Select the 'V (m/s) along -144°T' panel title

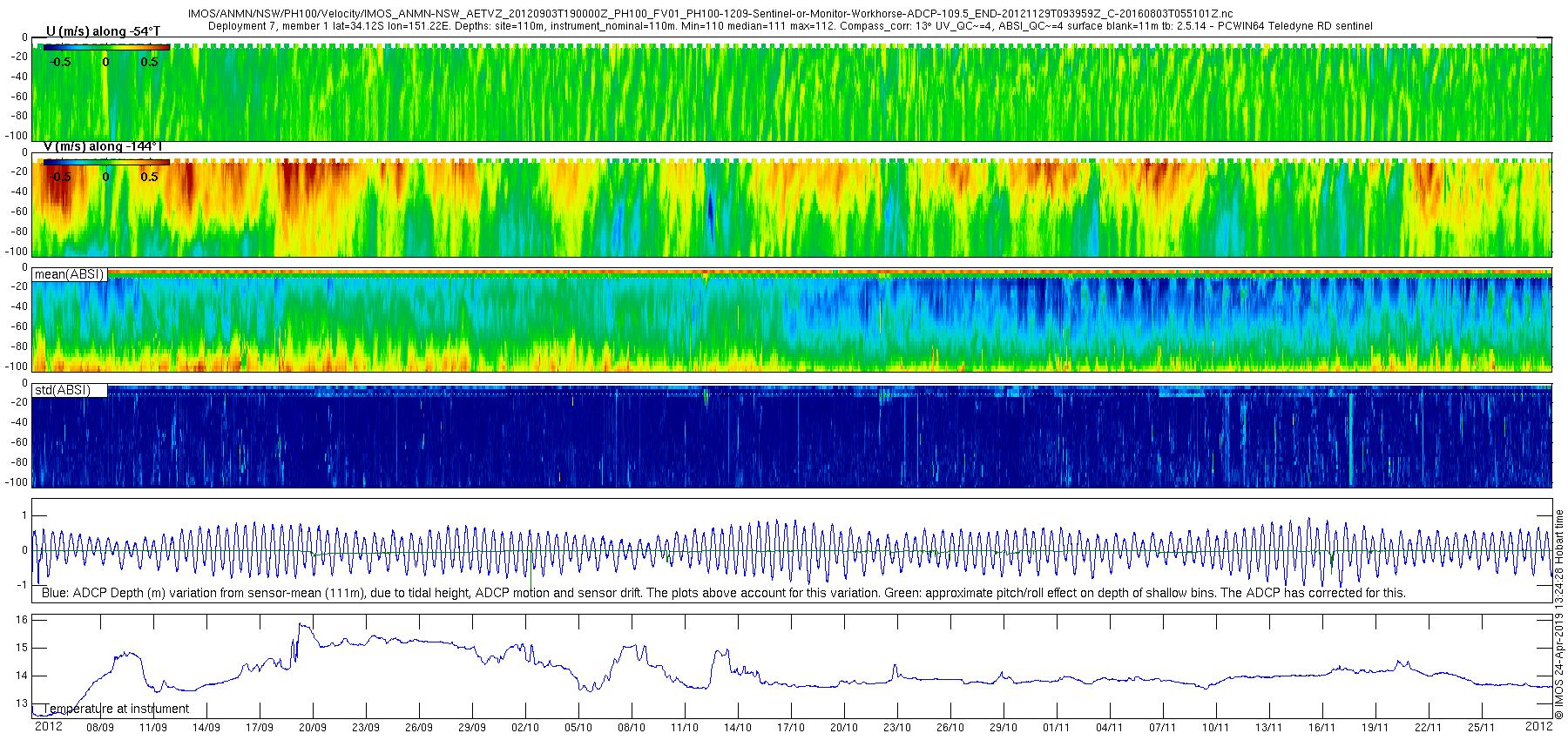(x=103, y=146)
